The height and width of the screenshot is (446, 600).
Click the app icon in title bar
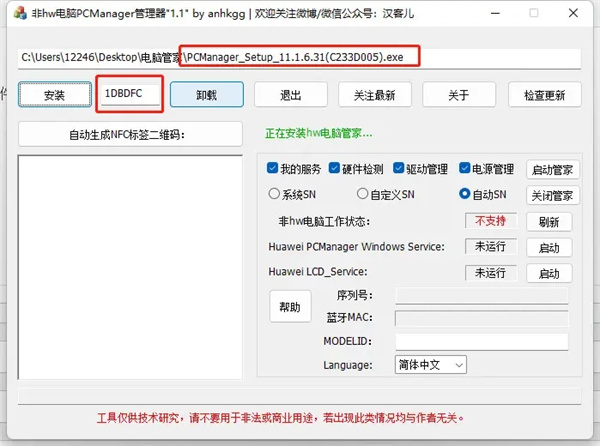tap(20, 13)
